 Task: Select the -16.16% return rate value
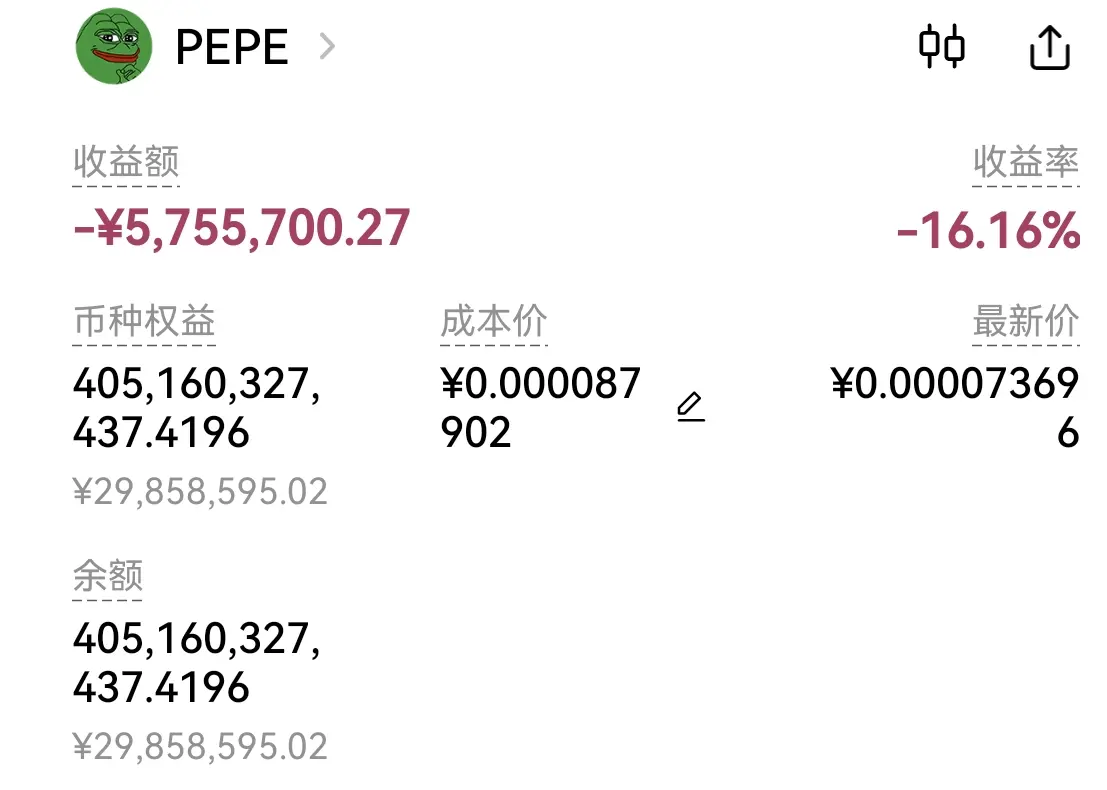click(988, 230)
